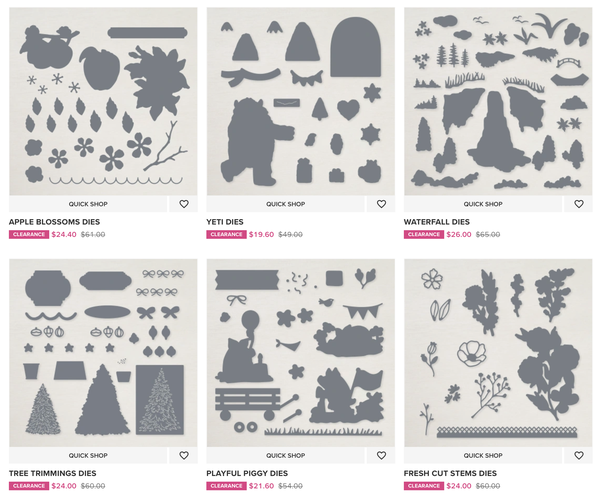Click the Playful Piggy Dies heart icon
The height and width of the screenshot is (497, 600).
click(381, 455)
